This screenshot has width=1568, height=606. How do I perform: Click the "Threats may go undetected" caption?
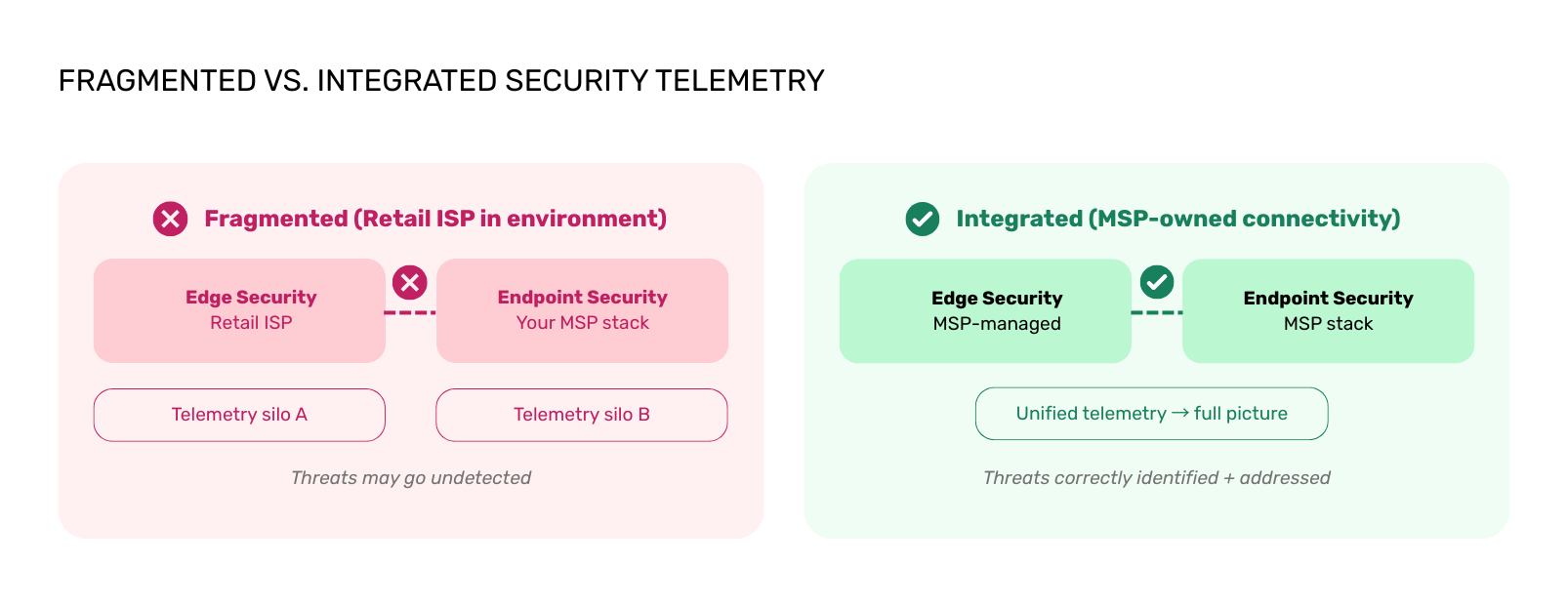[411, 477]
